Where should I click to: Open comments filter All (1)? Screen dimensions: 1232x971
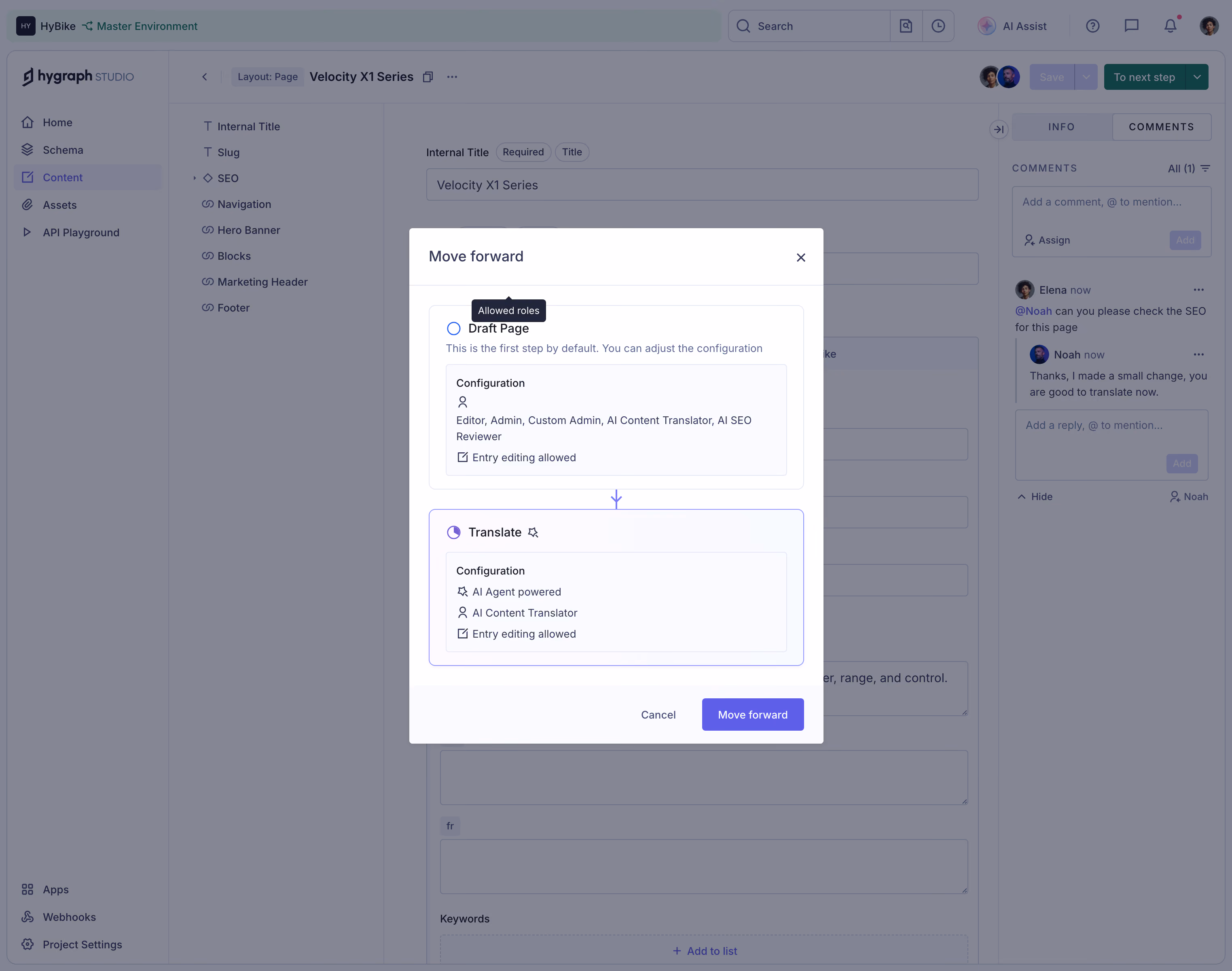click(x=1189, y=168)
